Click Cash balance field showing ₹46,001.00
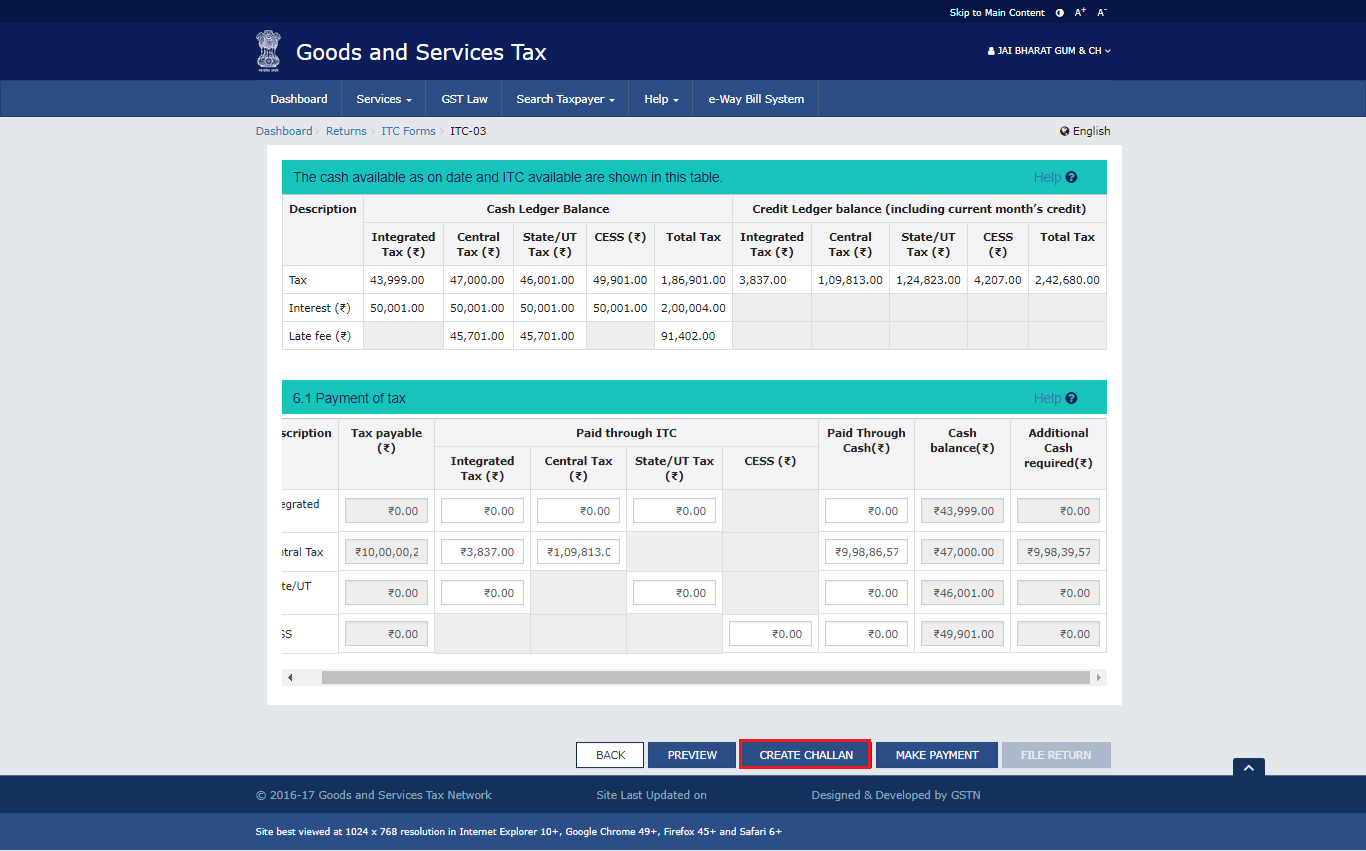The width and height of the screenshot is (1366, 851). click(x=962, y=593)
